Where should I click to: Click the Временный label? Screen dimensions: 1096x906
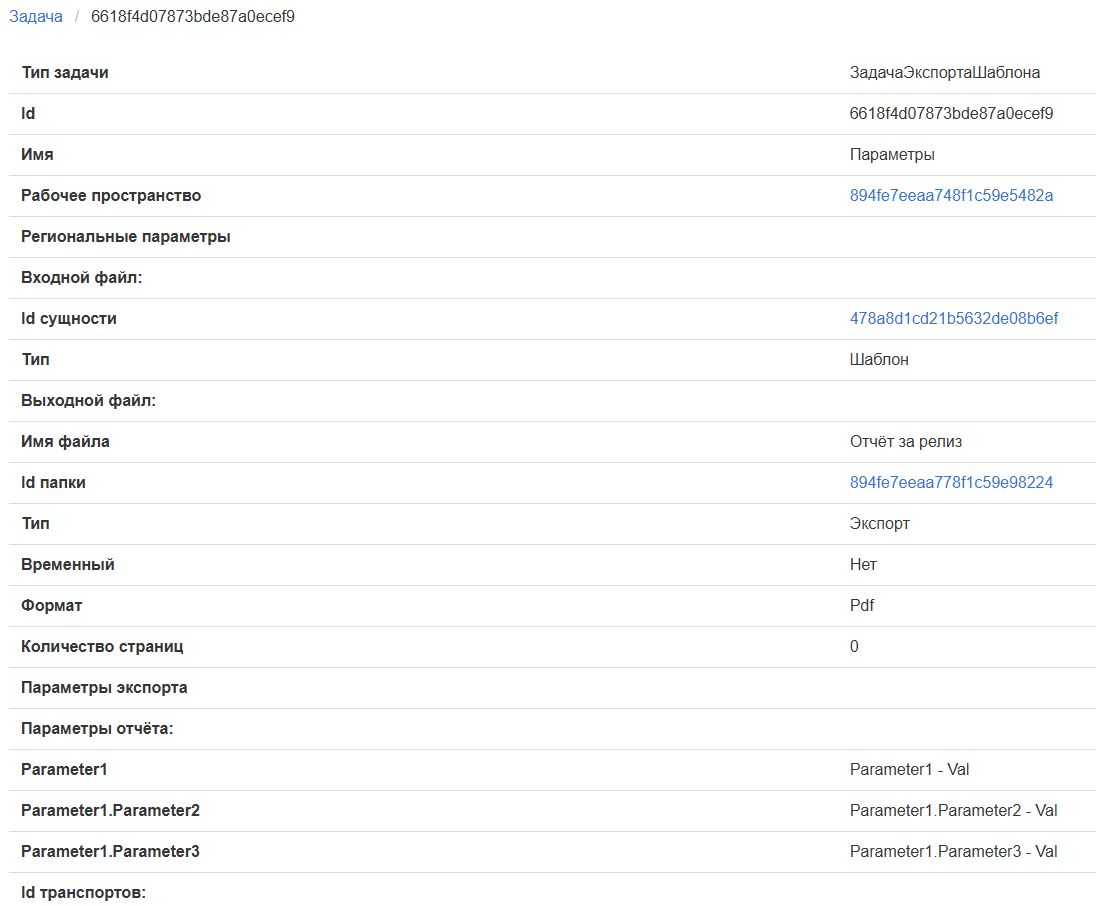[x=68, y=565]
